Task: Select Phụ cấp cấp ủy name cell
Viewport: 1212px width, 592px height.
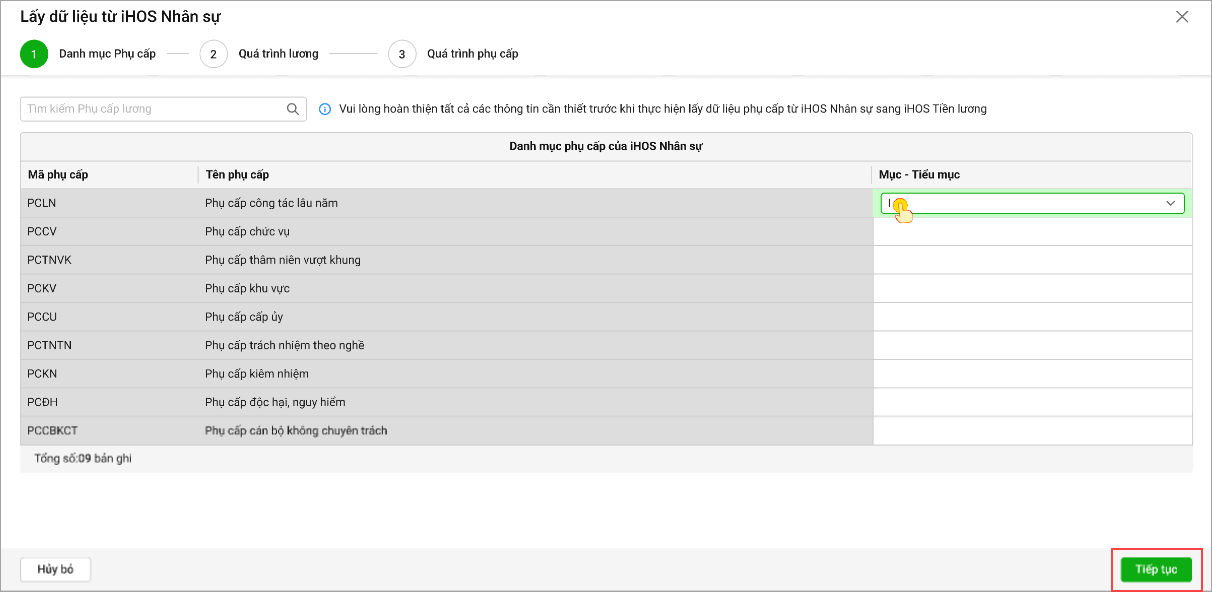Action: (x=535, y=317)
